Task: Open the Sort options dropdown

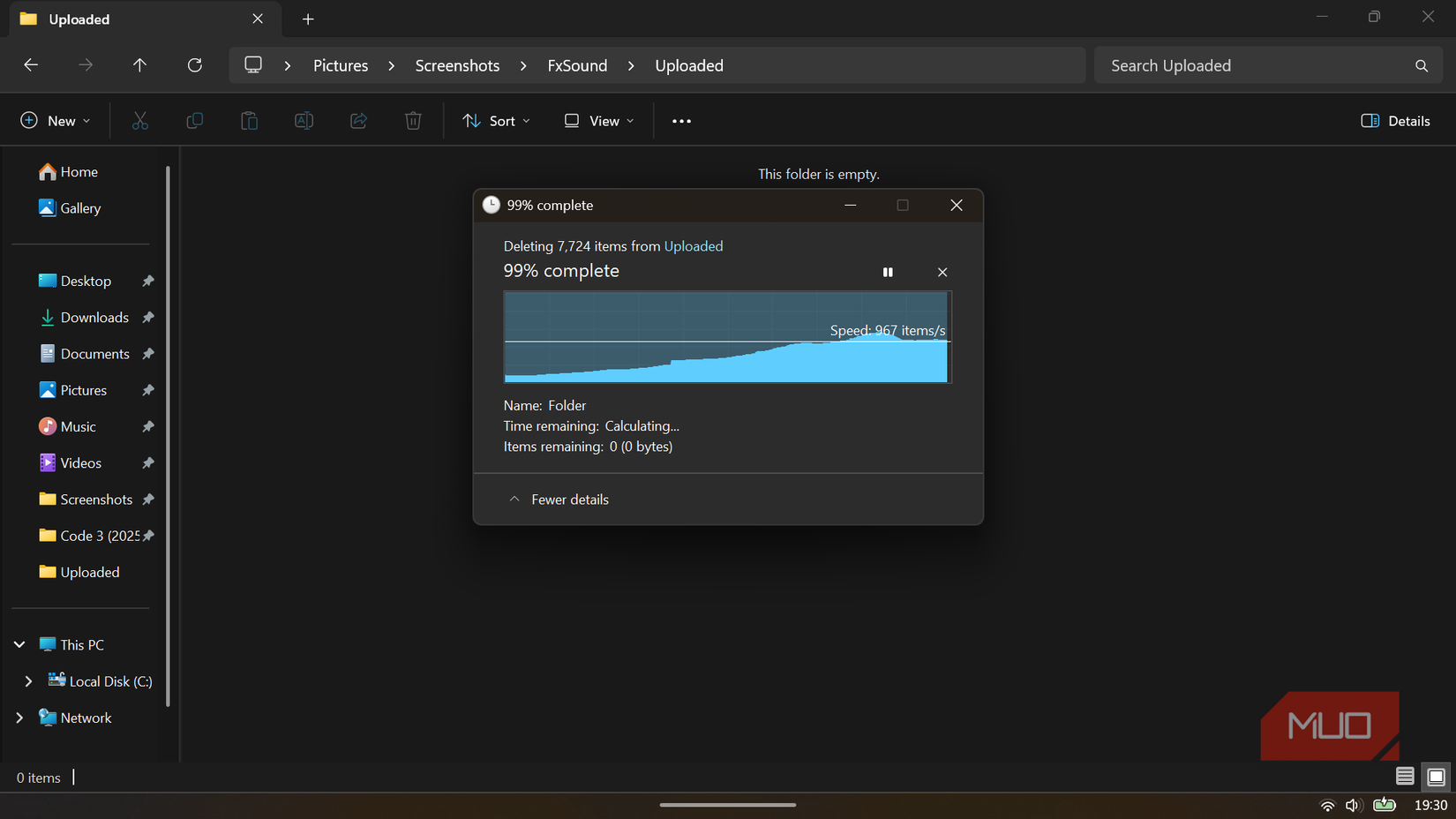Action: [x=497, y=121]
